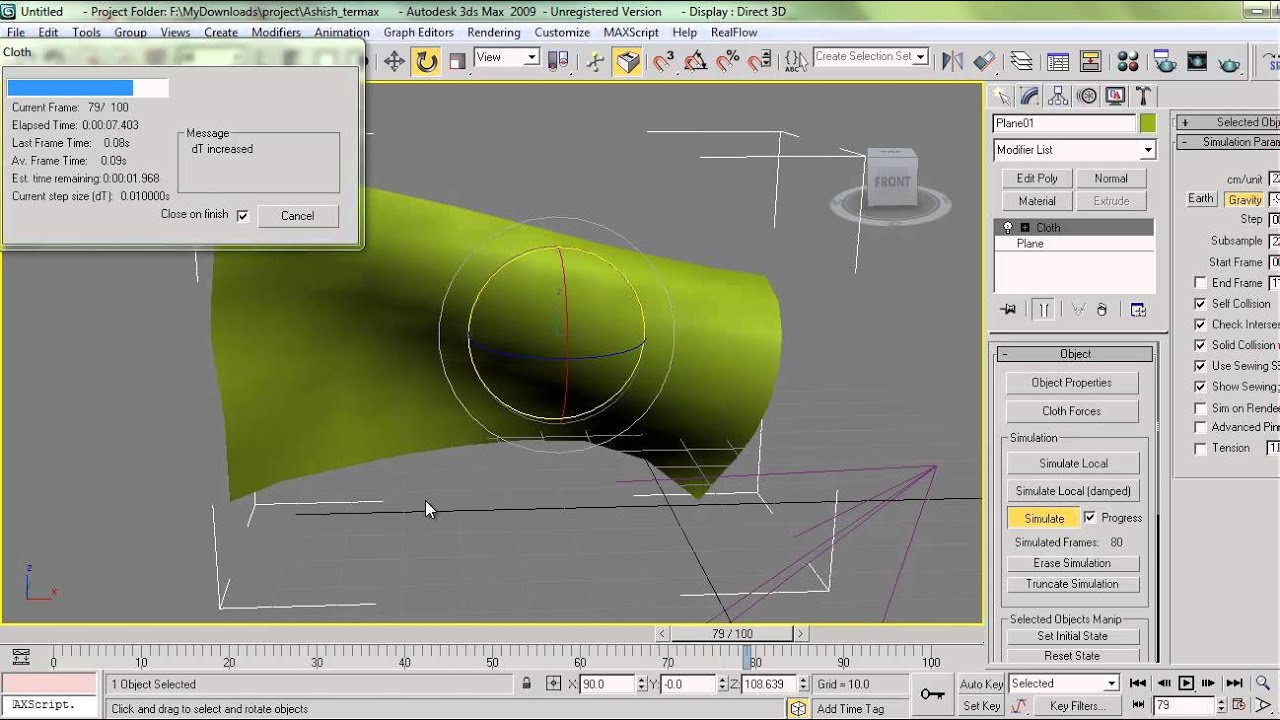Toggle Solid Collision checkbox
The image size is (1280, 720).
(1200, 345)
